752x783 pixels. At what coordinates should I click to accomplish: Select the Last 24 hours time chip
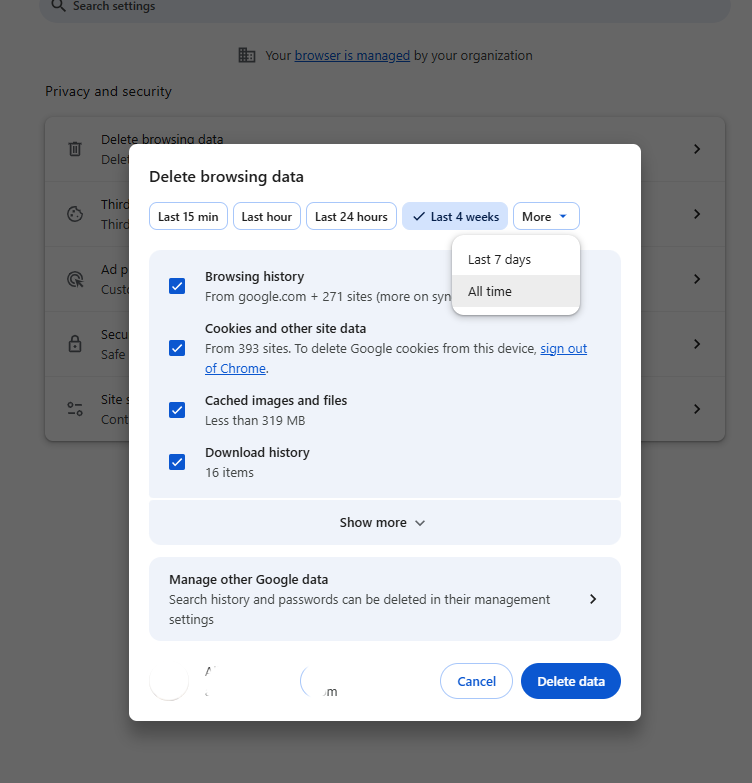[351, 217]
